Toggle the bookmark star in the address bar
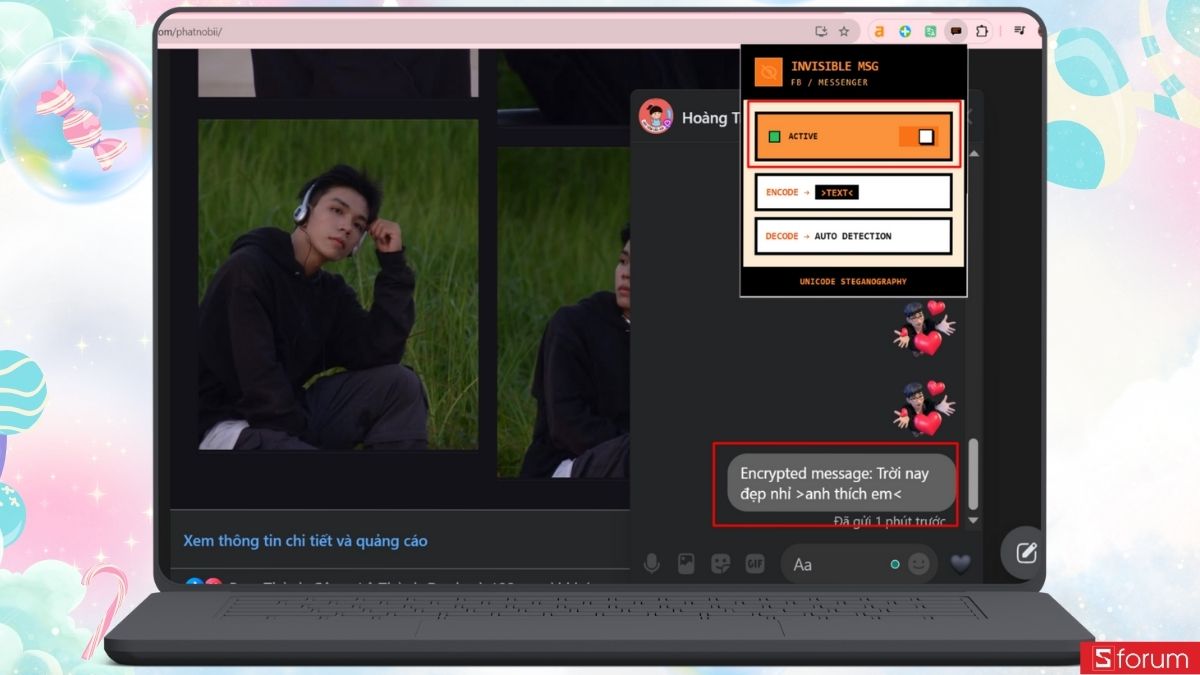Image resolution: width=1200 pixels, height=675 pixels. 845,31
